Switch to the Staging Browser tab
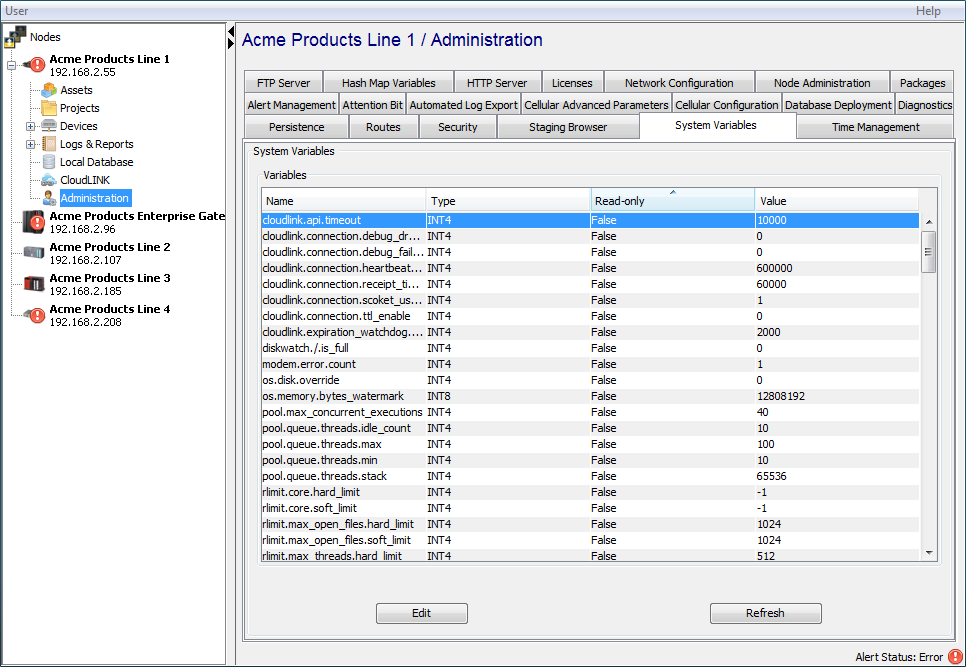Screen dimensions: 966x667 568,127
